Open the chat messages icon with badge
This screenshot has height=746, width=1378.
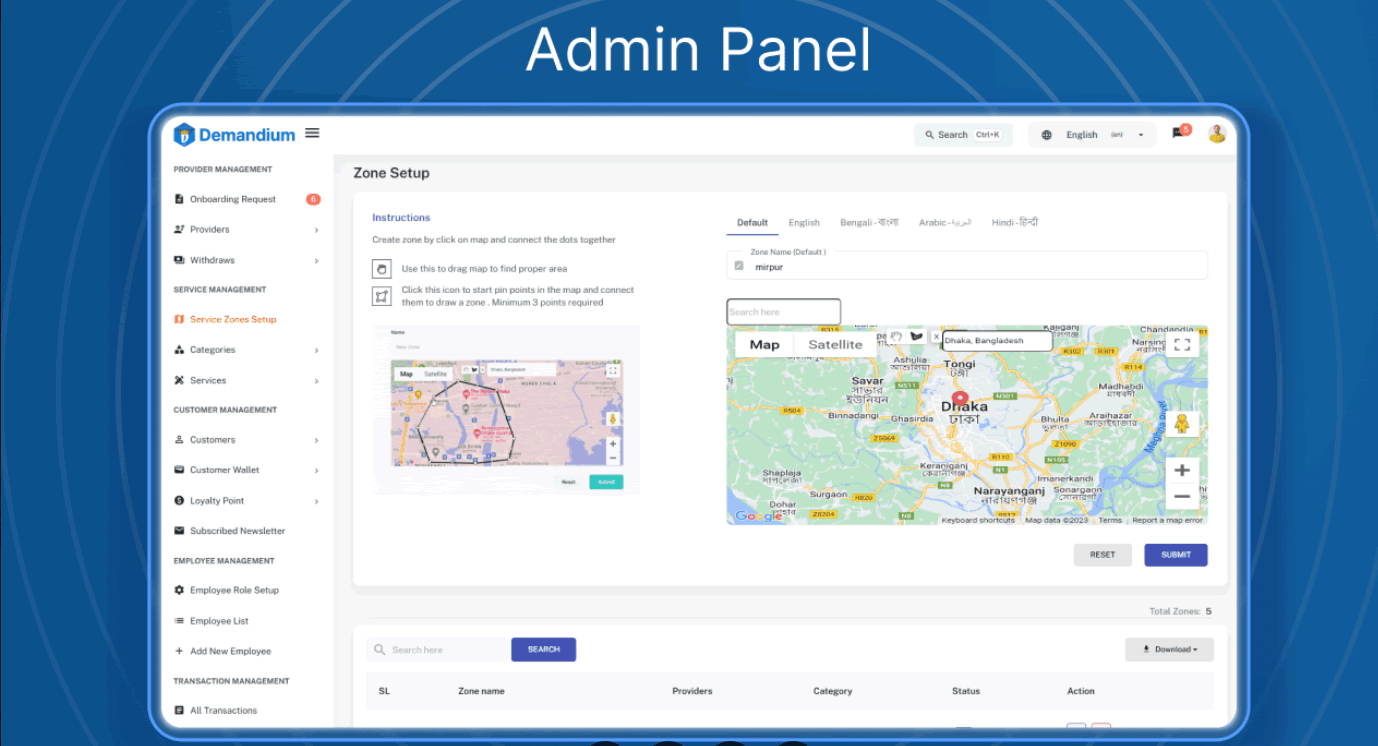tap(1179, 134)
